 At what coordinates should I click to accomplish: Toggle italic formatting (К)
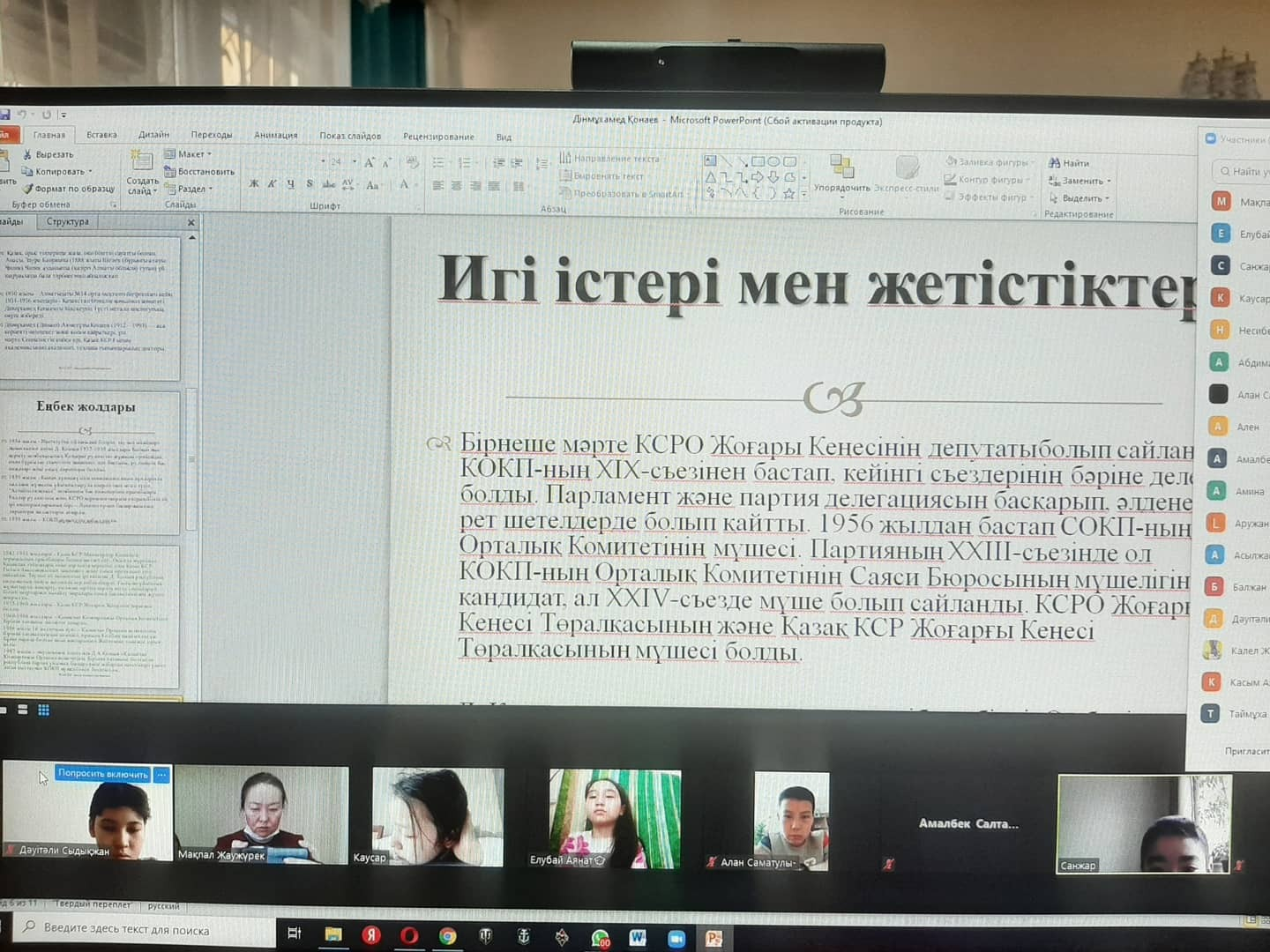click(272, 184)
